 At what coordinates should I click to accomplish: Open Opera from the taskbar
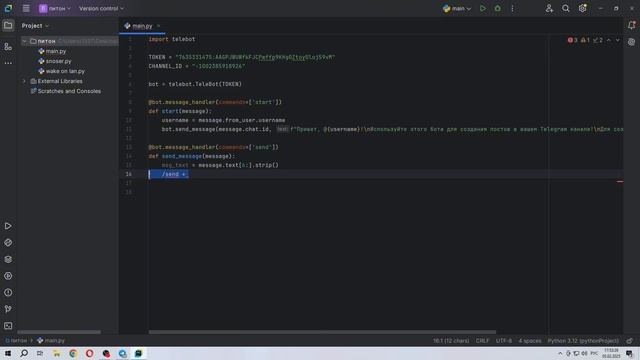[x=89, y=353]
